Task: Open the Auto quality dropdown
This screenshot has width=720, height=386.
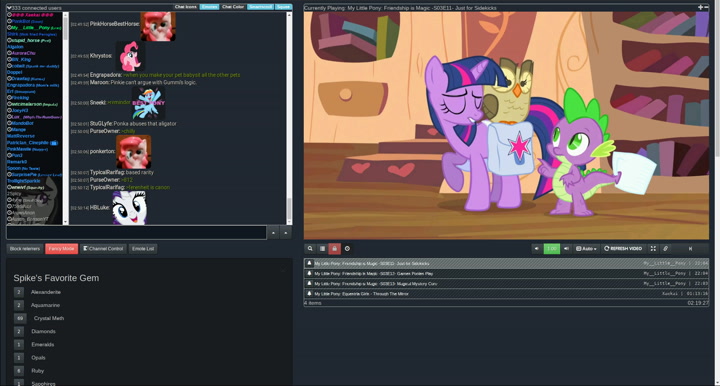Action: pyautogui.click(x=586, y=248)
